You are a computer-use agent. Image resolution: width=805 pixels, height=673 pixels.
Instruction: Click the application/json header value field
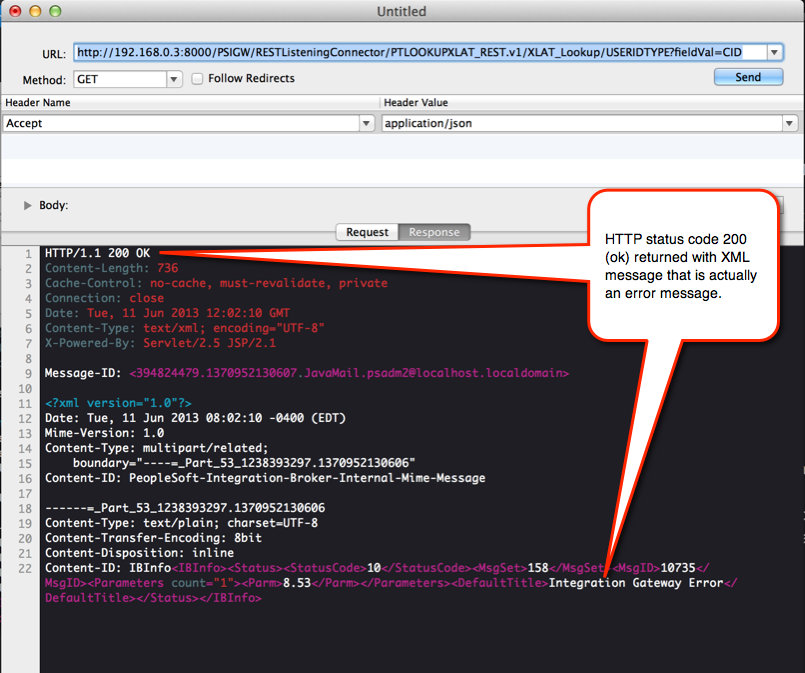point(582,123)
